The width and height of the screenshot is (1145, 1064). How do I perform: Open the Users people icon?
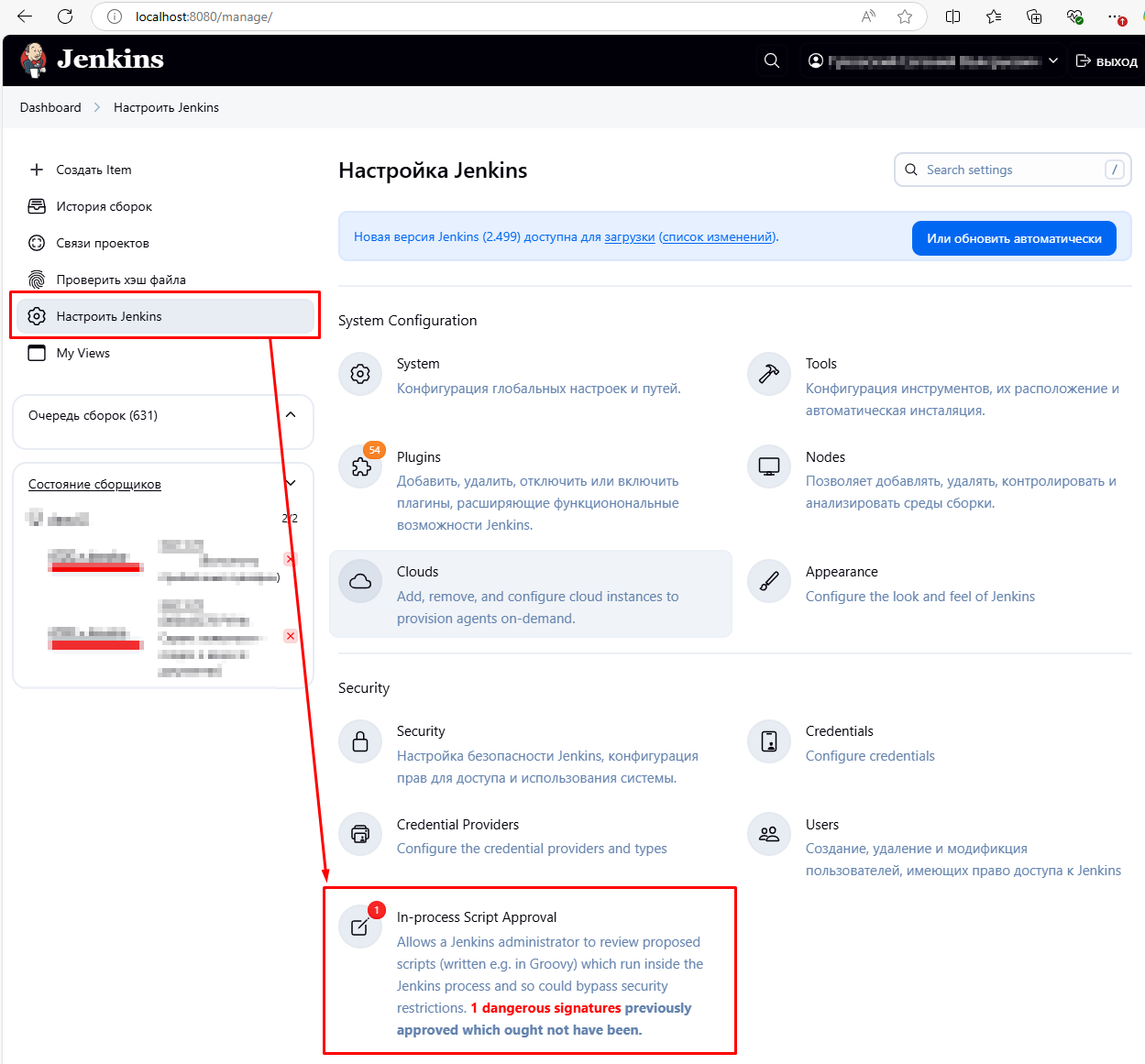tap(769, 835)
